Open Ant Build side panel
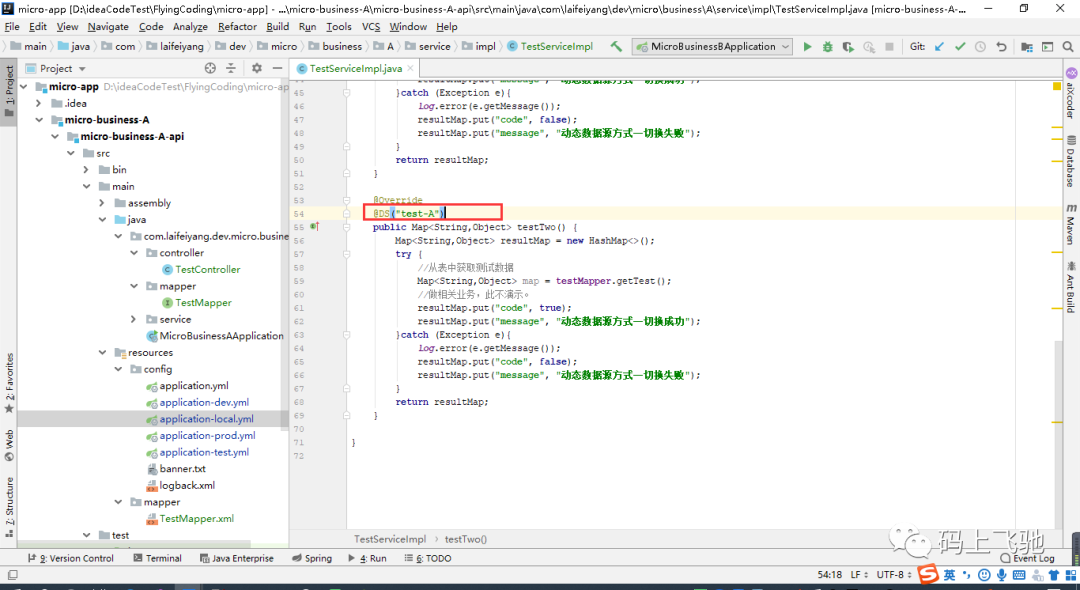Viewport: 1080px width, 590px height. click(1071, 286)
